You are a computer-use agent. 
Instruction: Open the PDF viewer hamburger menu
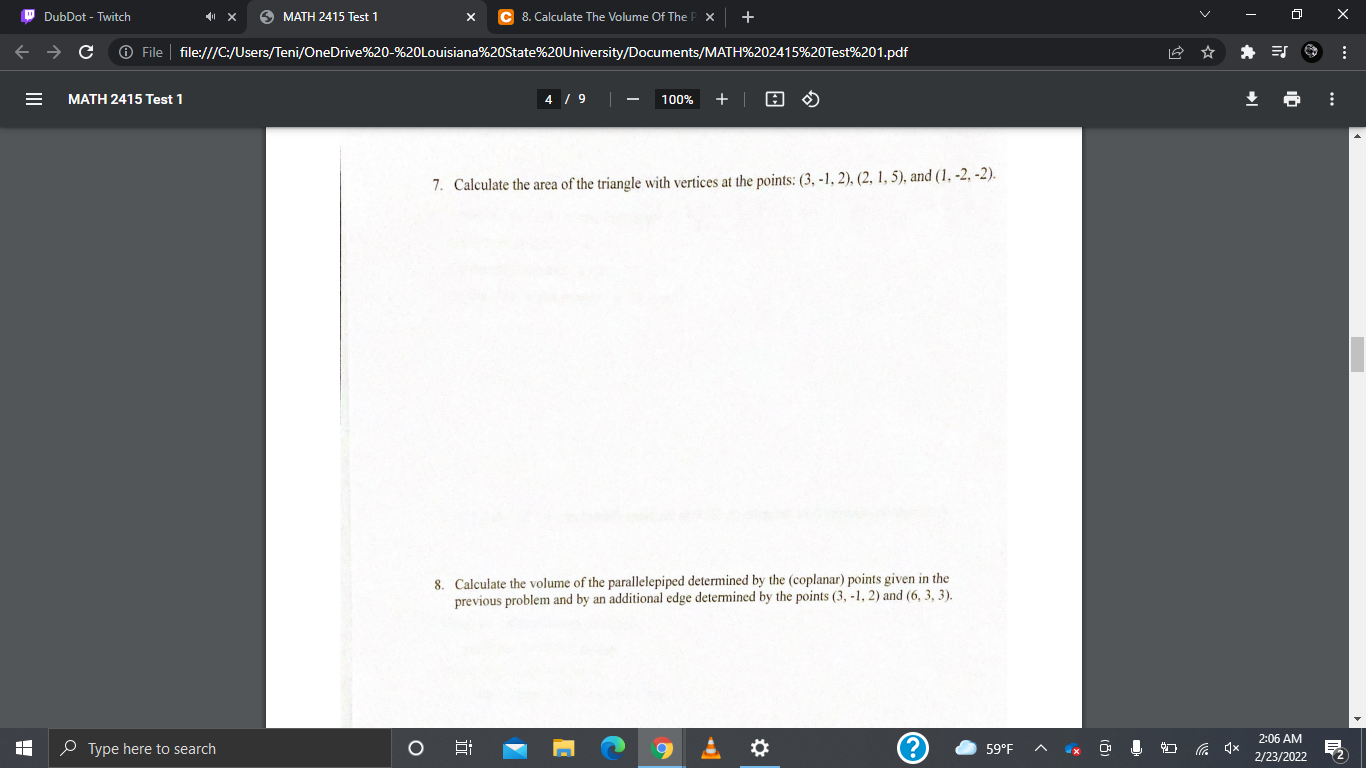pos(33,99)
